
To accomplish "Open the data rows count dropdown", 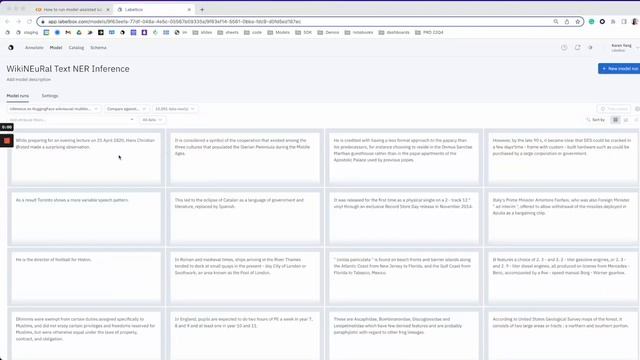I will [175, 109].
